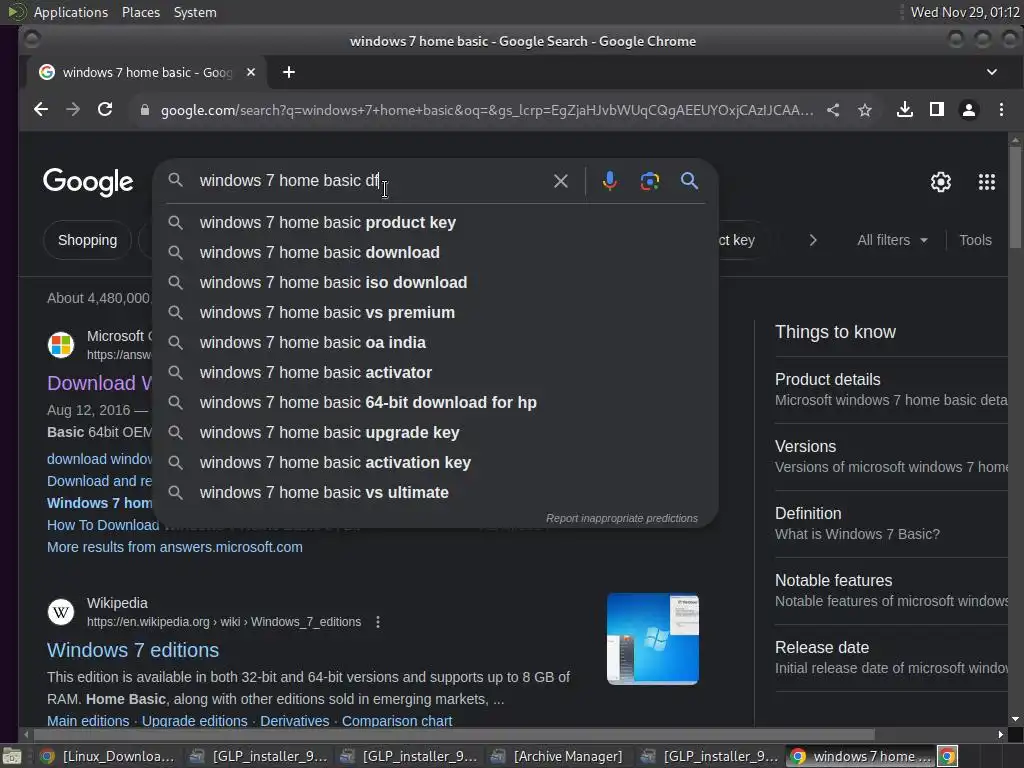This screenshot has height=768, width=1024.
Task: Open Google quick settings gear
Action: point(940,182)
